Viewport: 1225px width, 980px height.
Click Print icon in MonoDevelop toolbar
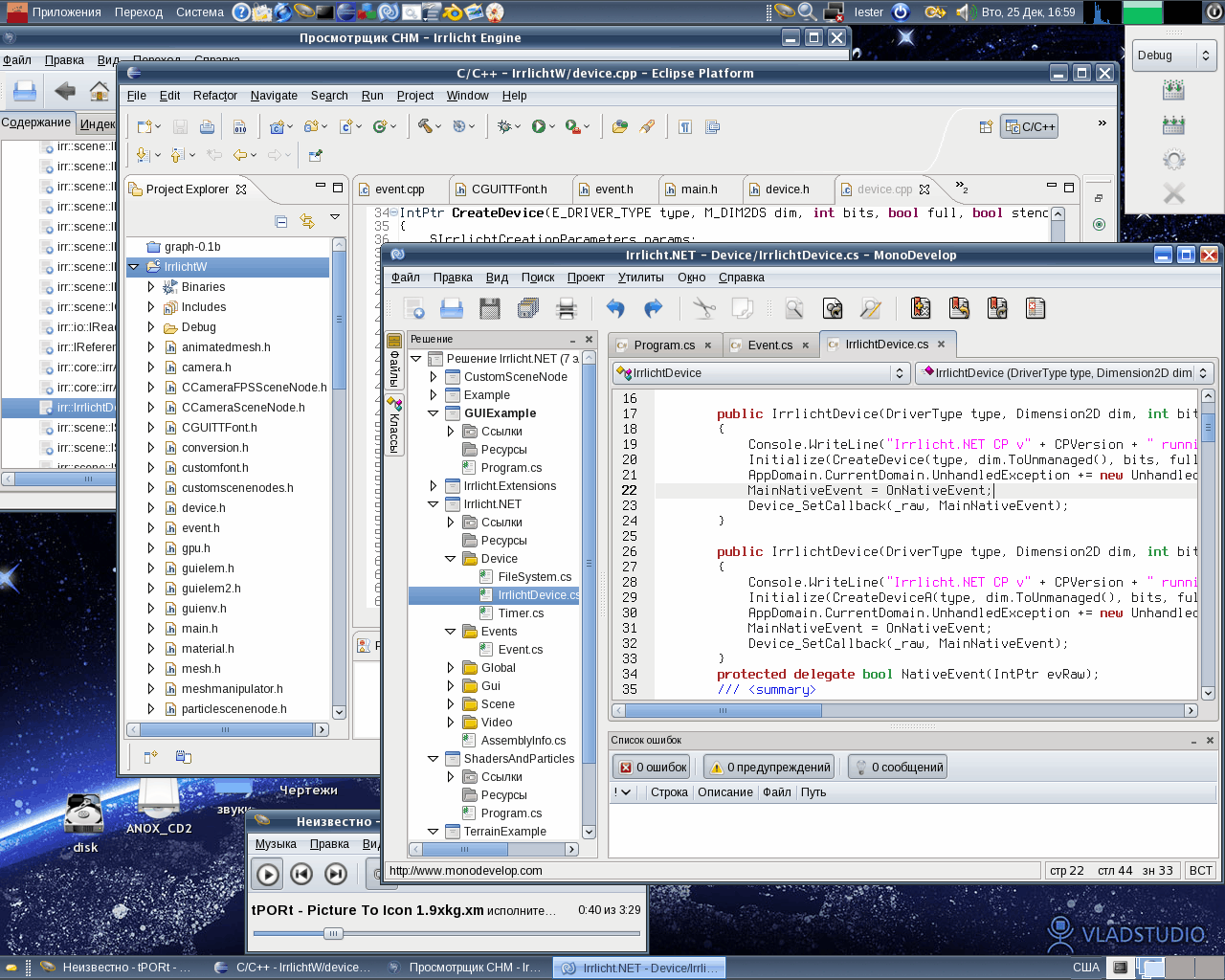(567, 308)
